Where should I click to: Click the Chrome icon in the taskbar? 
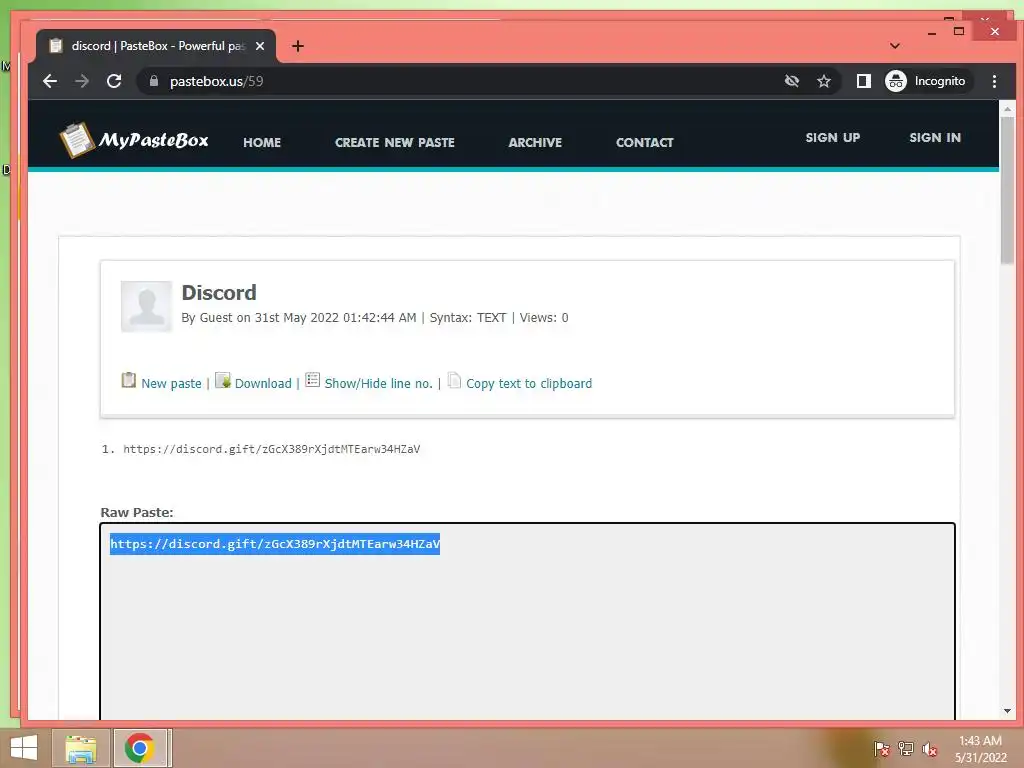(140, 748)
